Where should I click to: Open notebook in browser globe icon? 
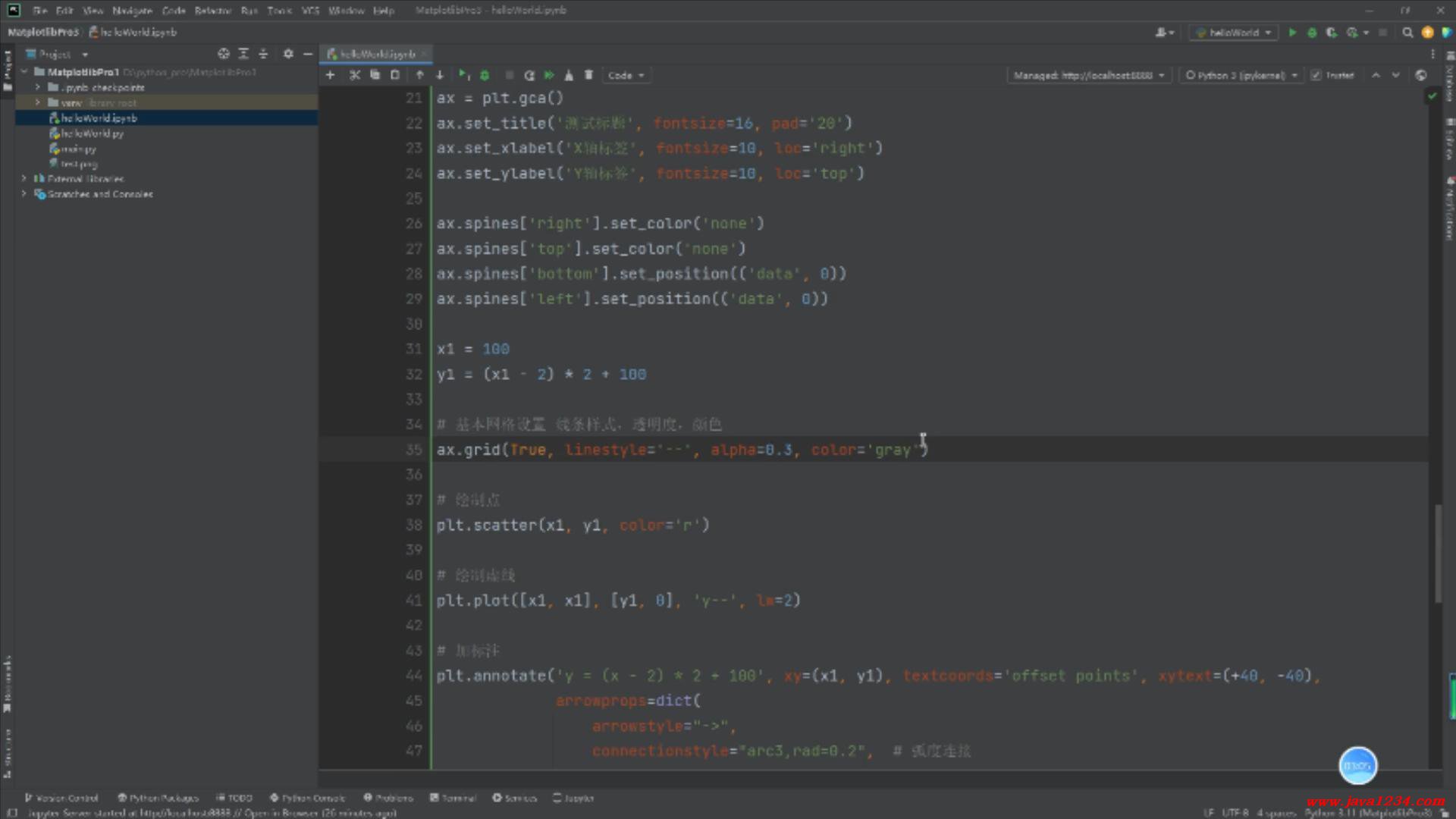pyautogui.click(x=1420, y=75)
